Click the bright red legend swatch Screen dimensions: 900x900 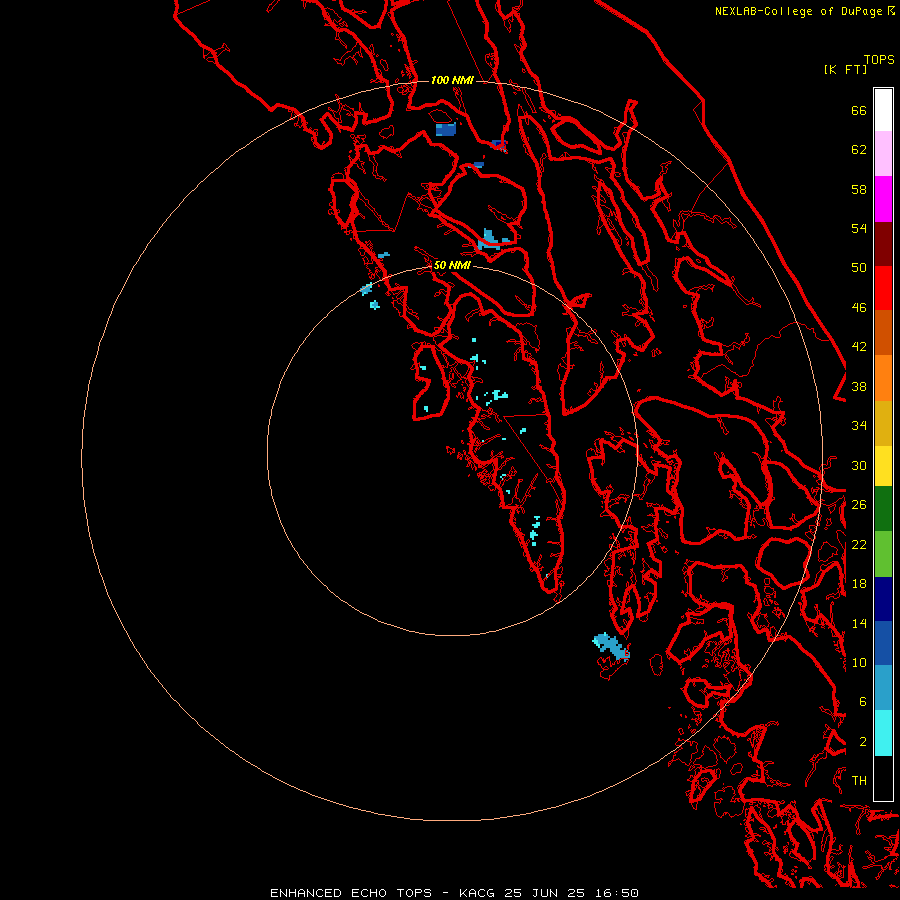point(883,288)
